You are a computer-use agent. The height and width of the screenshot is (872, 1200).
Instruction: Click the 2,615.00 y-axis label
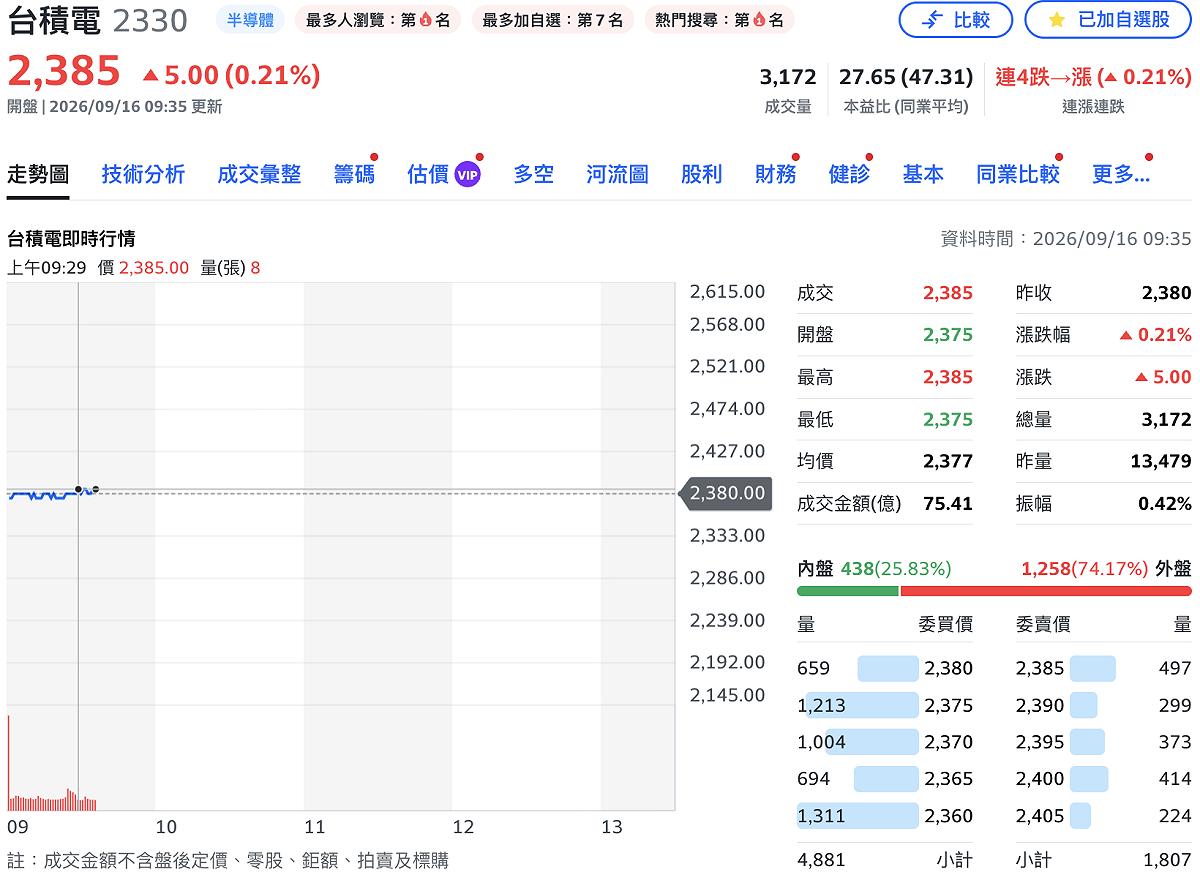click(x=727, y=292)
